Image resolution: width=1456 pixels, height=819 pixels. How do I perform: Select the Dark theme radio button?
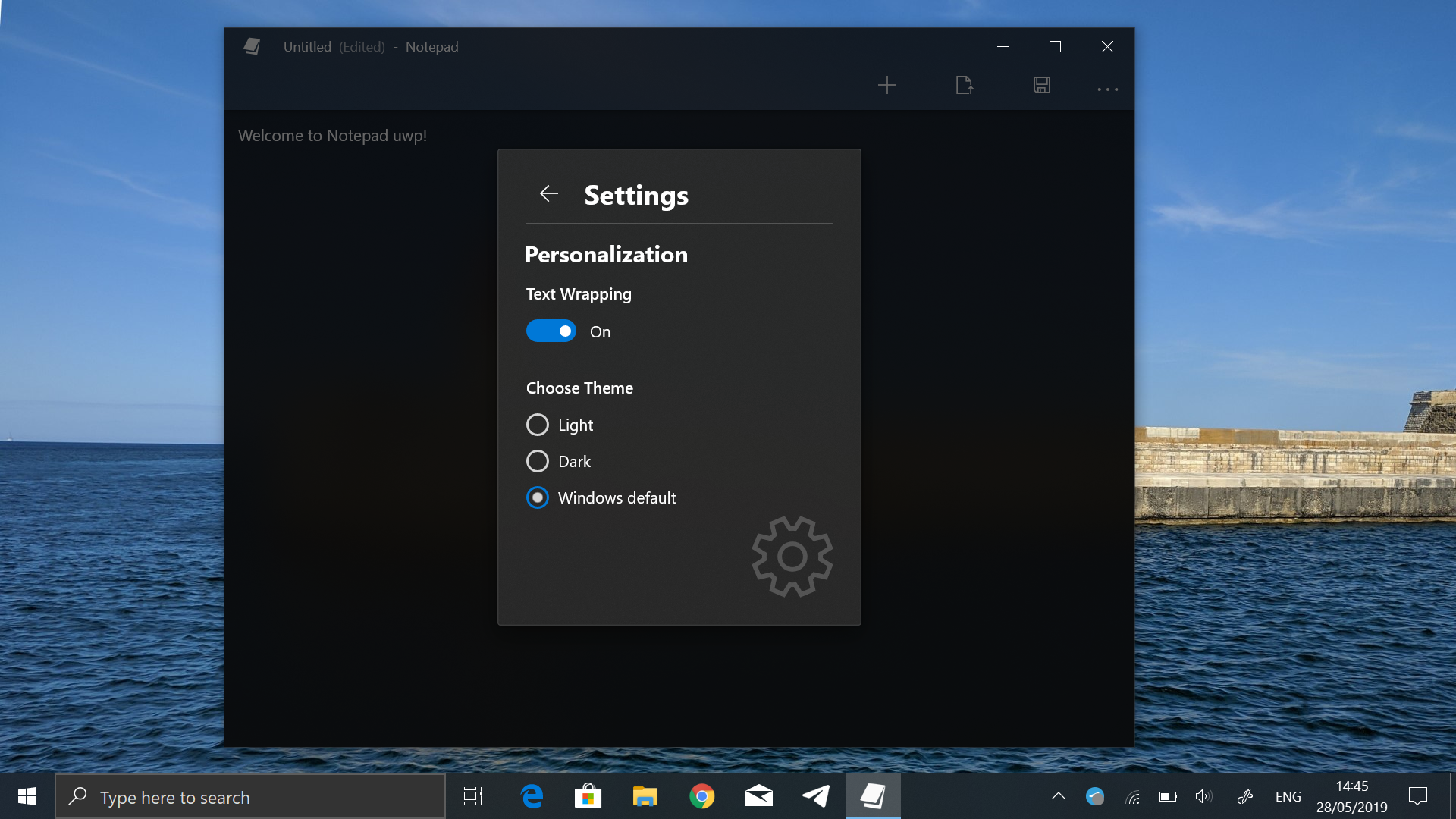pyautogui.click(x=538, y=461)
